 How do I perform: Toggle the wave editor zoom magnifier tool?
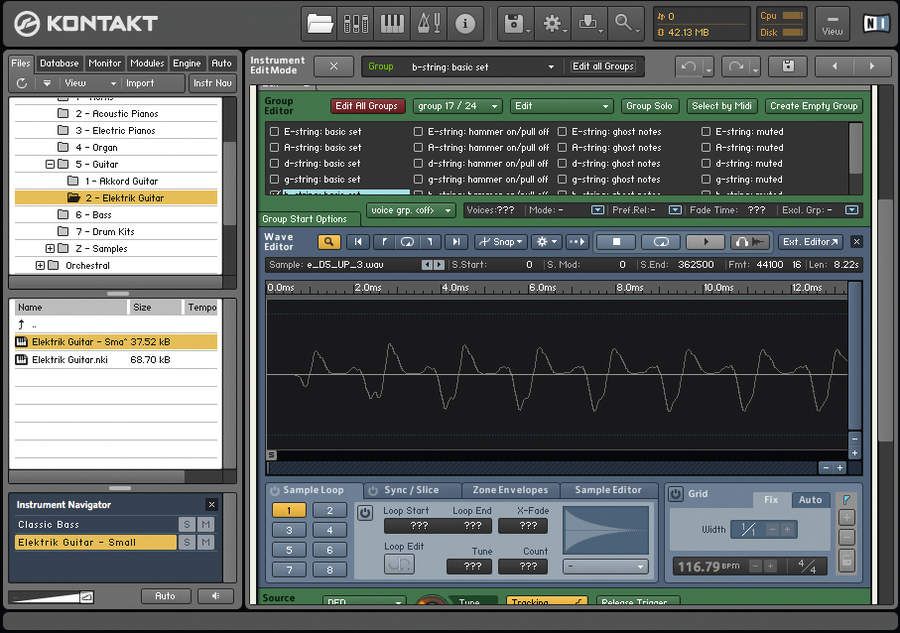click(x=329, y=242)
